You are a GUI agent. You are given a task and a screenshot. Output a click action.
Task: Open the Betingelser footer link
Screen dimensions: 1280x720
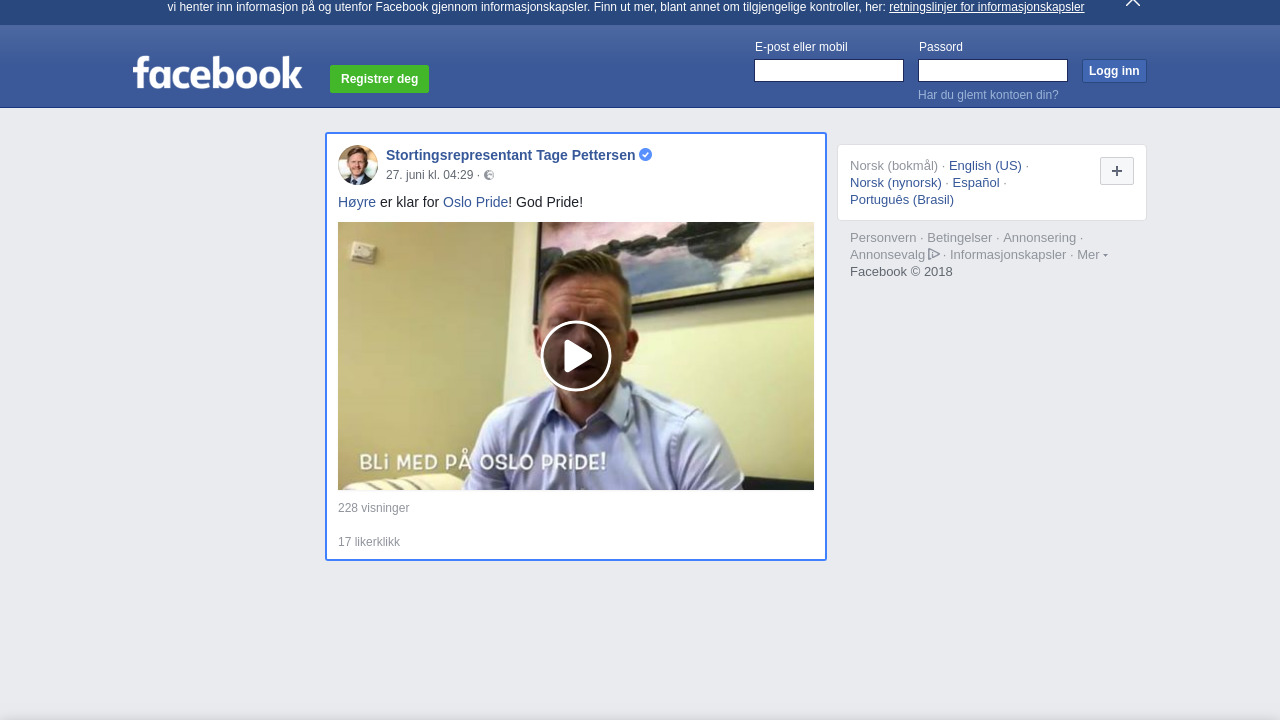[x=960, y=238]
